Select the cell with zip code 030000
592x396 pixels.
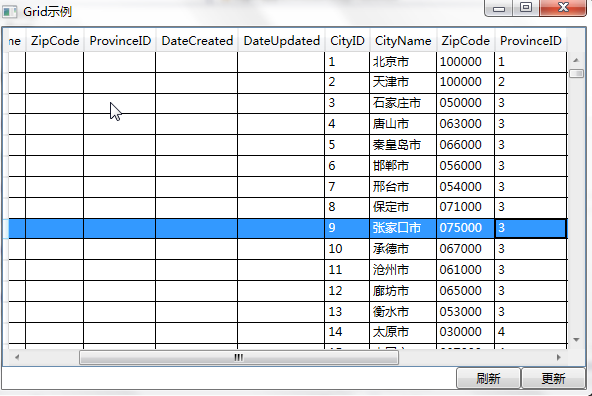(465, 332)
